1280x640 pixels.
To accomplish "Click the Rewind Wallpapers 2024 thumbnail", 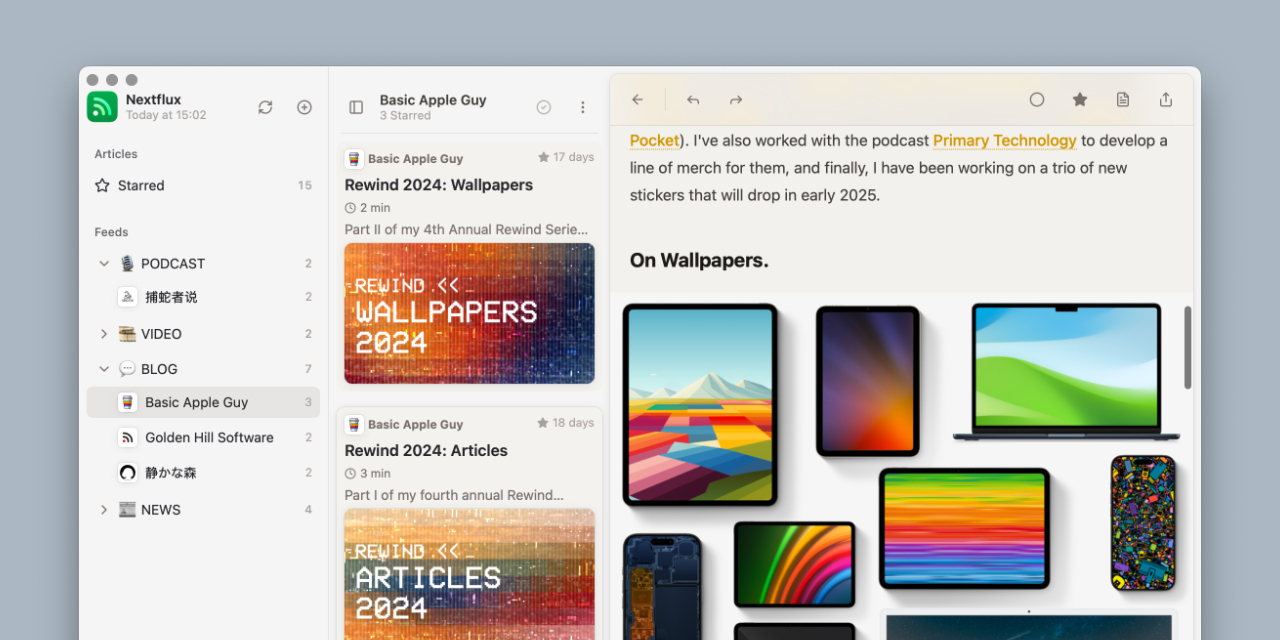I will coord(470,313).
